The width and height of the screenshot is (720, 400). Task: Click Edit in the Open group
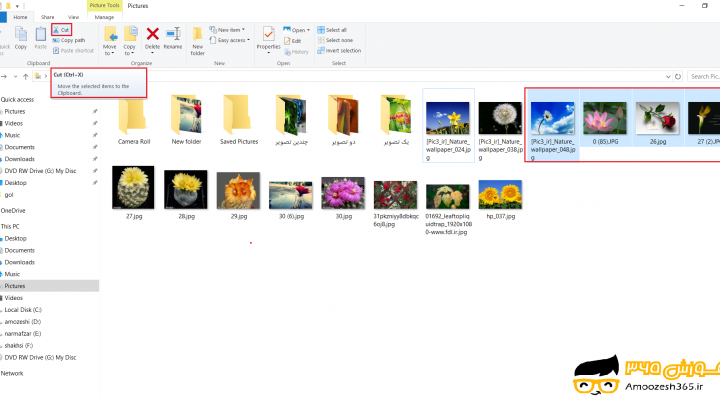(x=292, y=41)
